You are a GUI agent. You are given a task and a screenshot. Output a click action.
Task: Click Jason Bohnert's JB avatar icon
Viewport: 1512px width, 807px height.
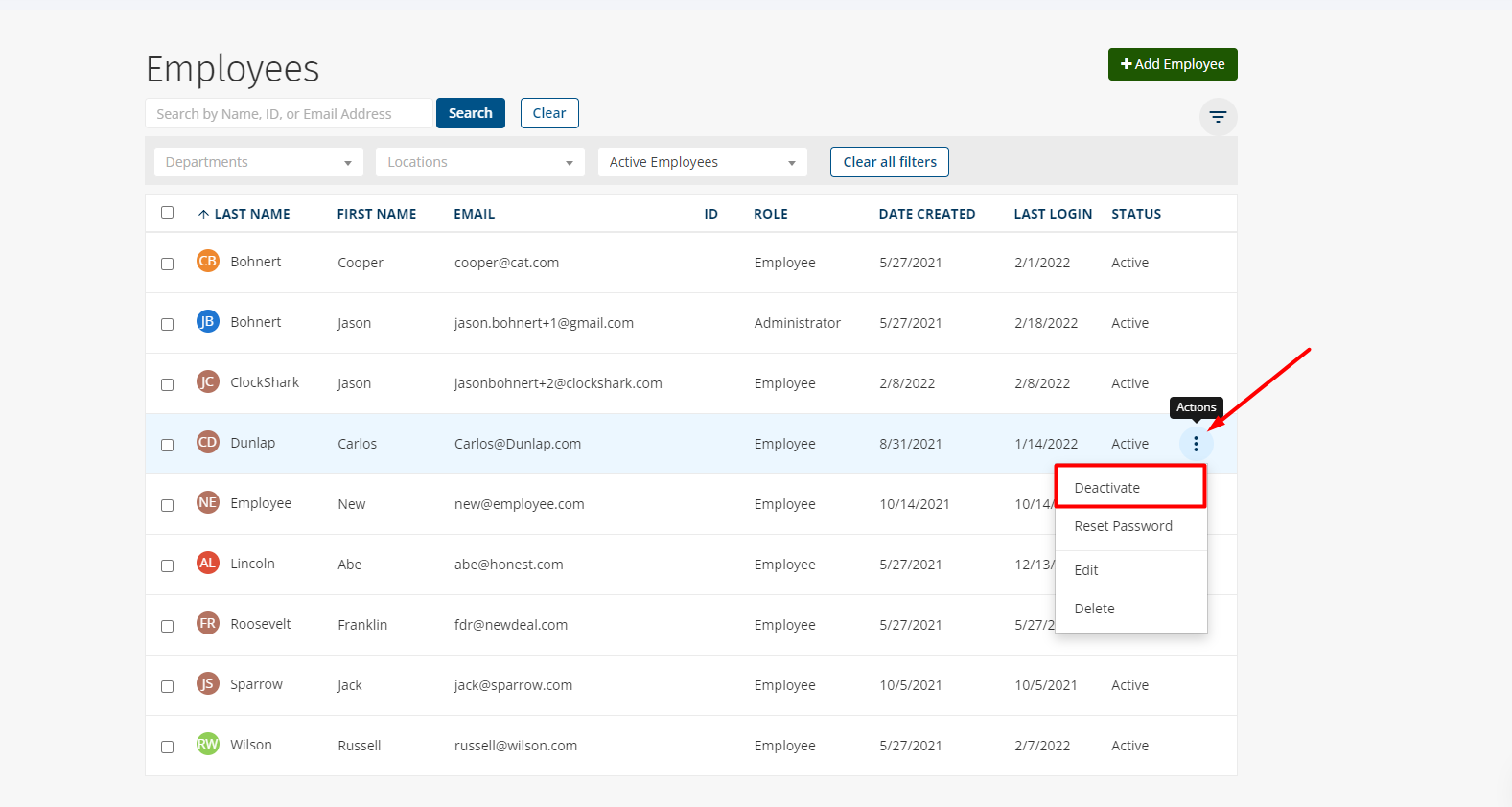(207, 322)
